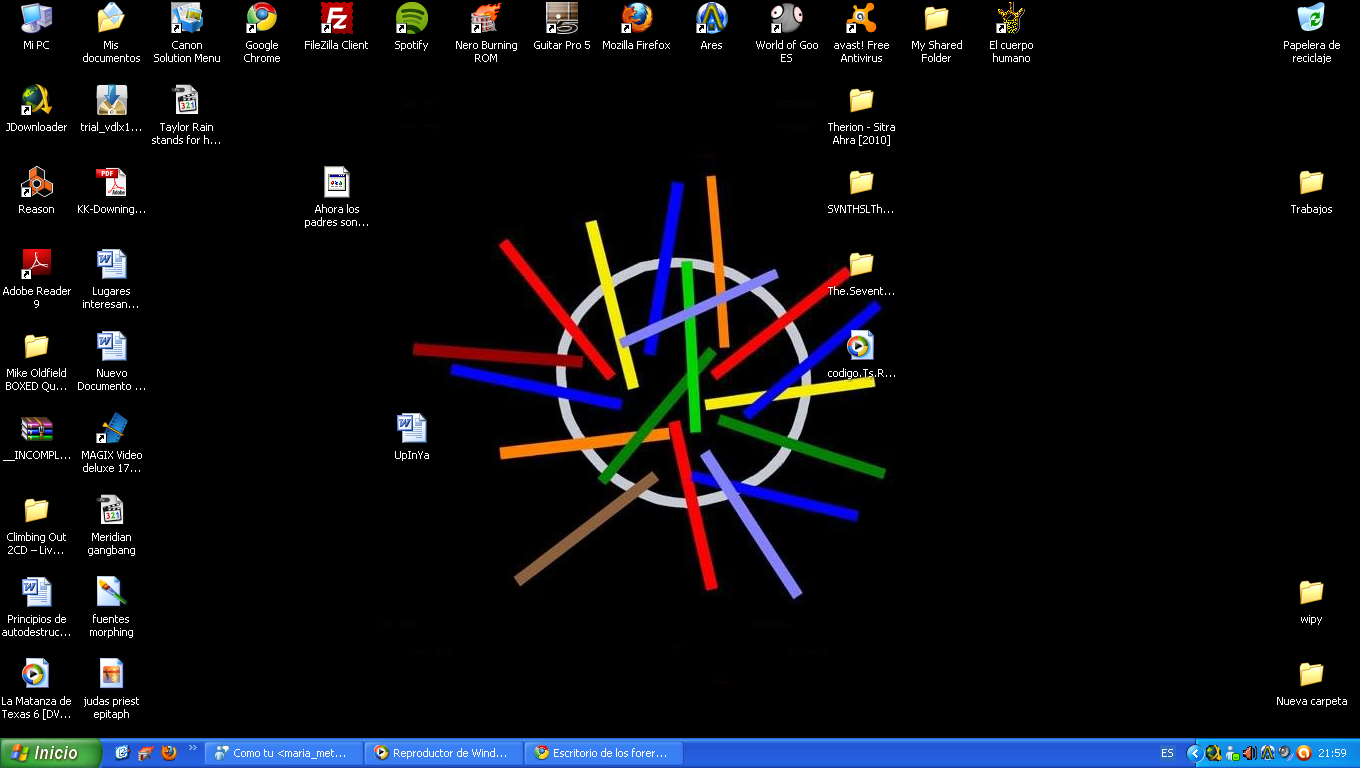
Task: Open the Mi PC desktop icon
Action: (37, 28)
